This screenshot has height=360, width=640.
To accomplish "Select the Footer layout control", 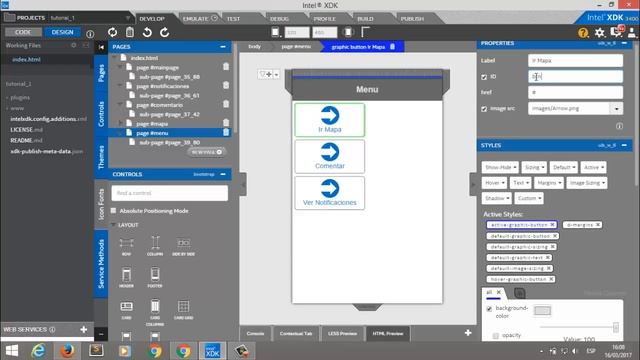I will [155, 278].
